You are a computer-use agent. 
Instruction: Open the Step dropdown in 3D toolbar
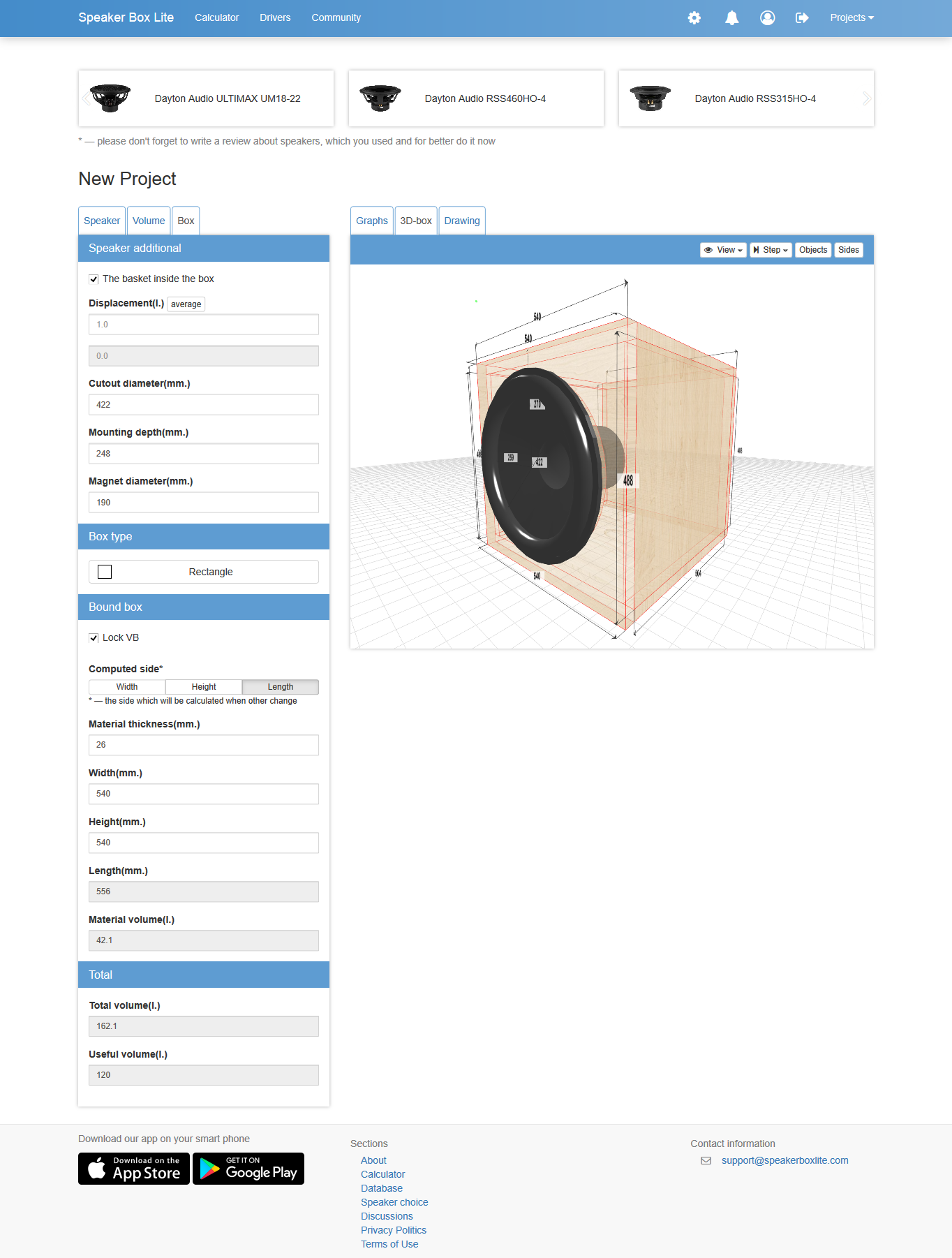pos(771,250)
